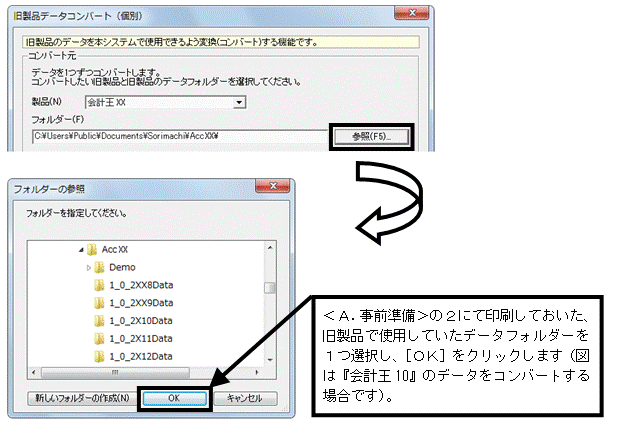Click the folder tree scroll down arrow
Viewport: 642px width, 428px height.
[x=270, y=360]
